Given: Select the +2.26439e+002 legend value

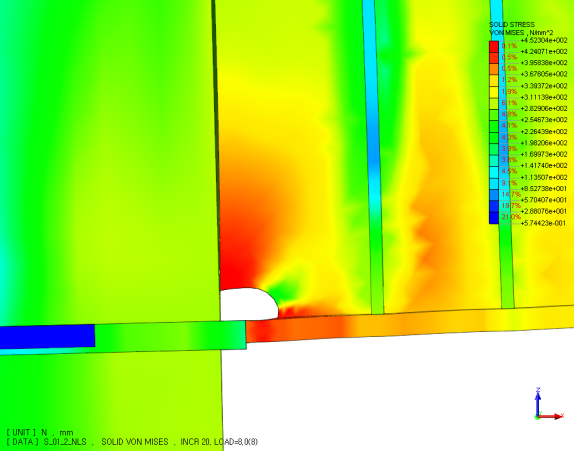Looking at the screenshot, I should pyautogui.click(x=544, y=131).
